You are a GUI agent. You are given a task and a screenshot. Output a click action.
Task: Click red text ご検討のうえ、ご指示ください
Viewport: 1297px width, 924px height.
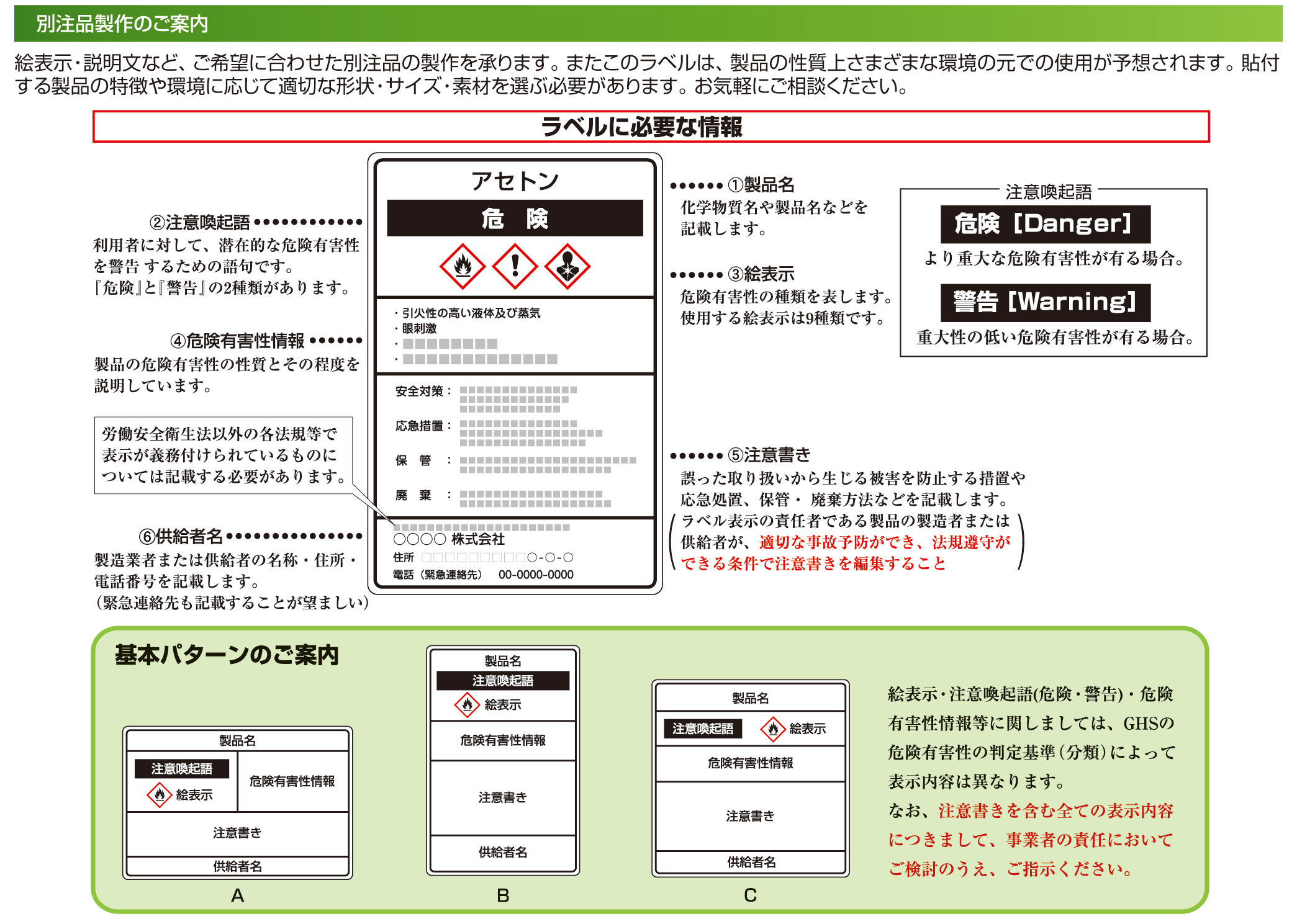coord(1010,869)
